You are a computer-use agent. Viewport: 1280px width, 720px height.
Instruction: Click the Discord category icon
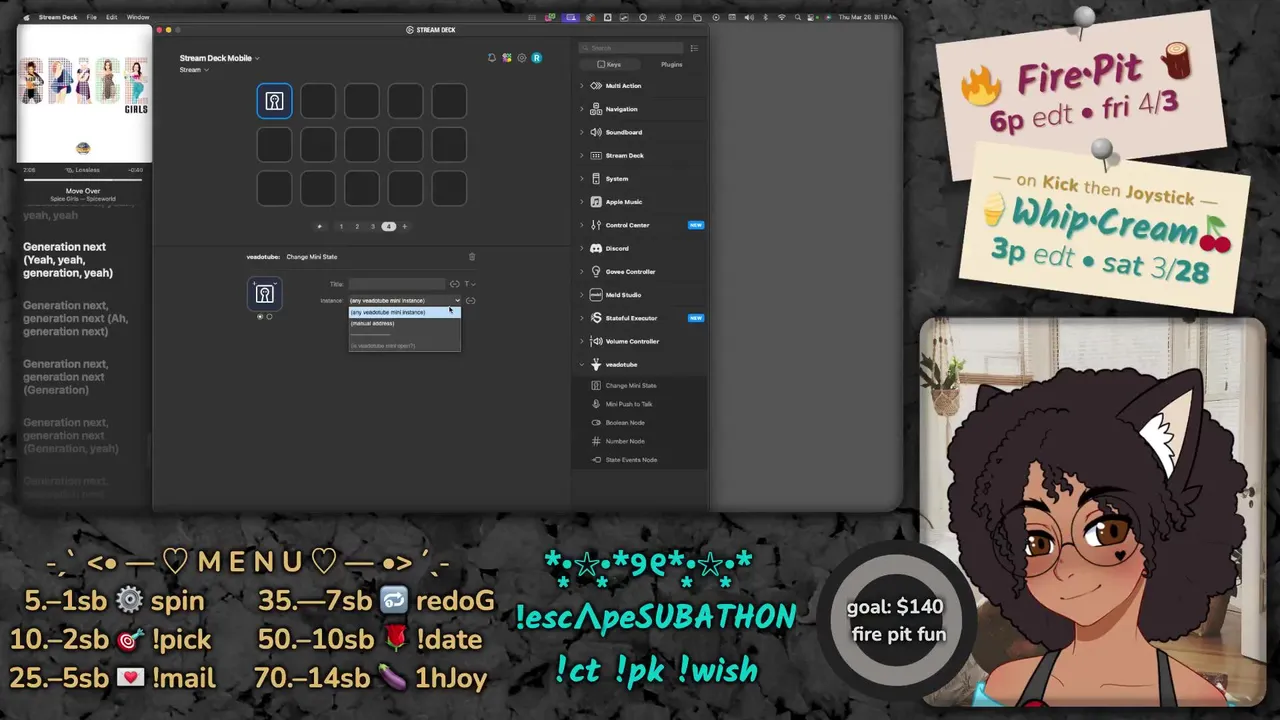pos(596,248)
